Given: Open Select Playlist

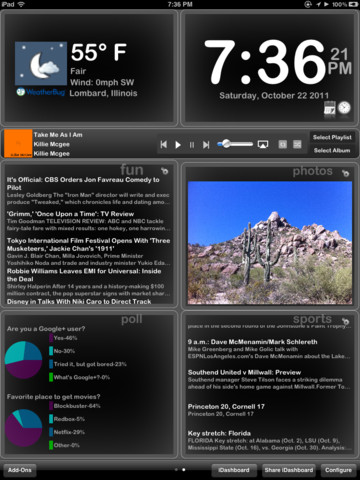Looking at the screenshot, I should point(332,137).
